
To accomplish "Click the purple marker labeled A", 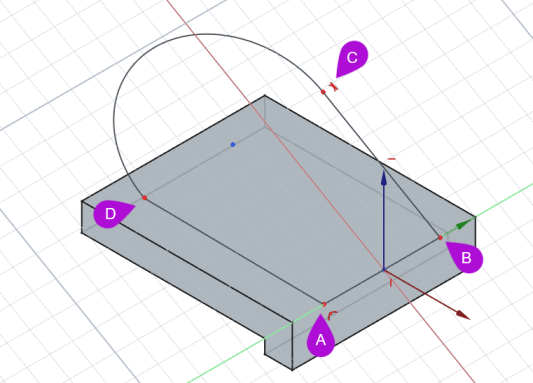I will pos(321,336).
